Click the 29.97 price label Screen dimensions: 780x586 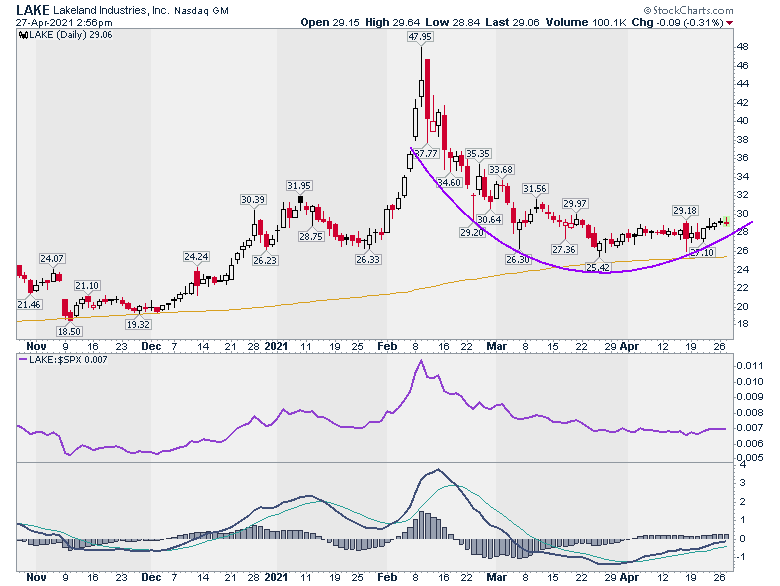pyautogui.click(x=575, y=203)
